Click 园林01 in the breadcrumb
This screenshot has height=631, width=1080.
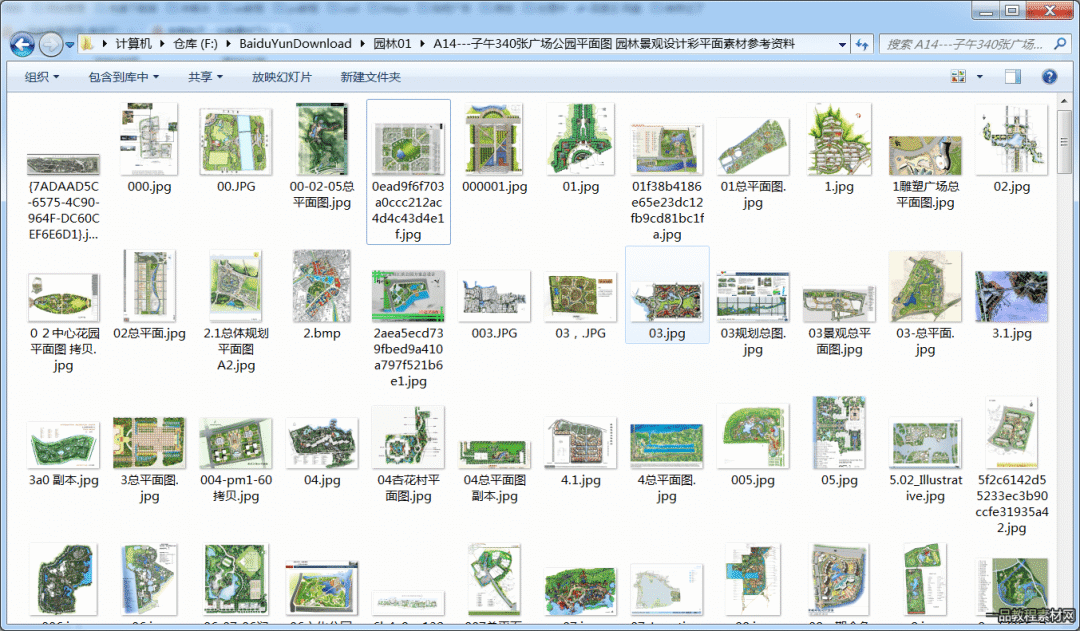(x=392, y=43)
